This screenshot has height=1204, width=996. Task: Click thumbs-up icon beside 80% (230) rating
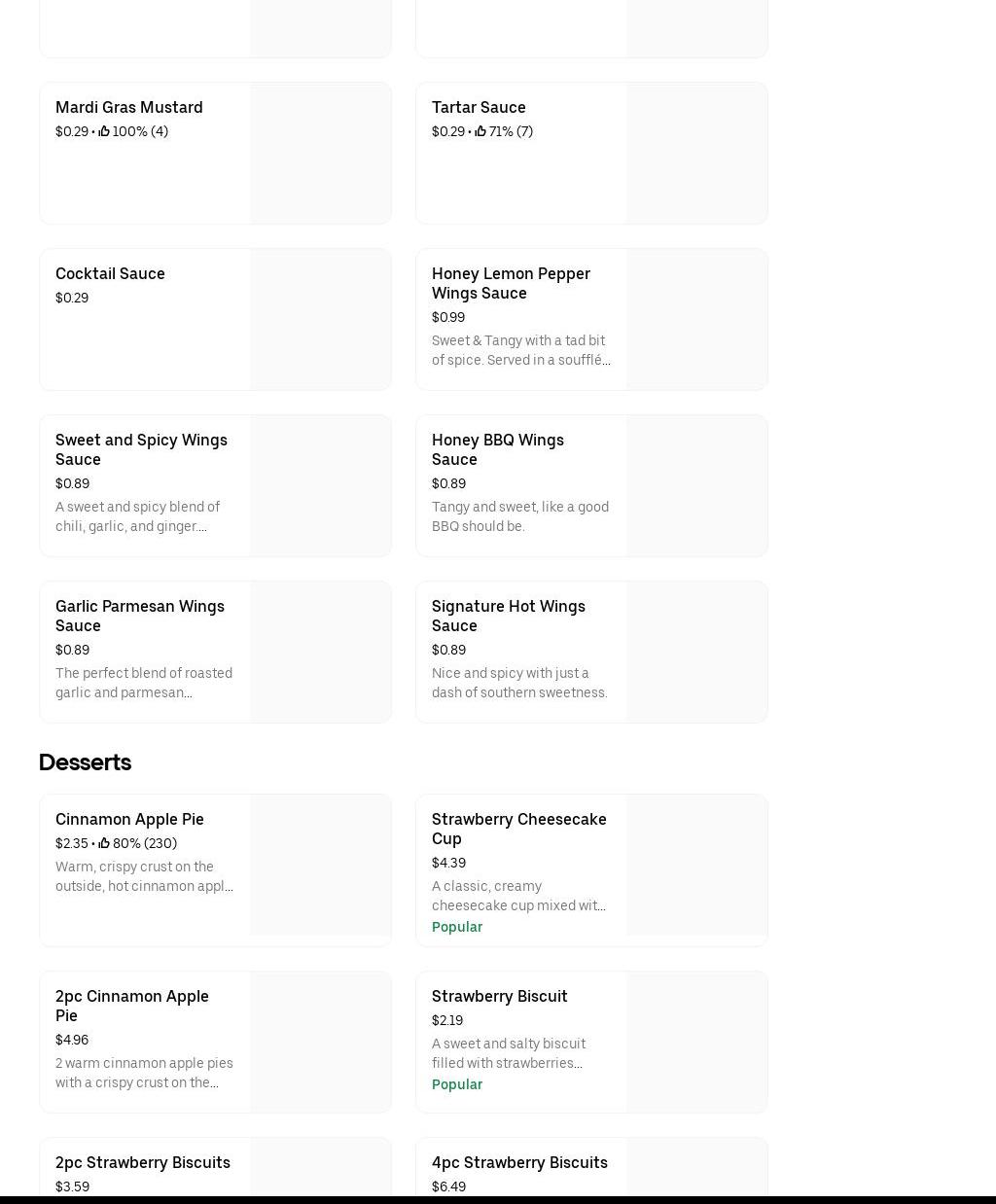point(104,843)
